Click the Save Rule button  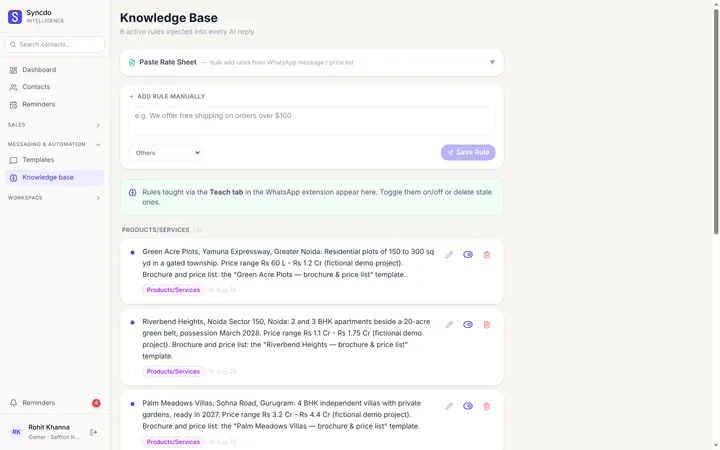[468, 152]
